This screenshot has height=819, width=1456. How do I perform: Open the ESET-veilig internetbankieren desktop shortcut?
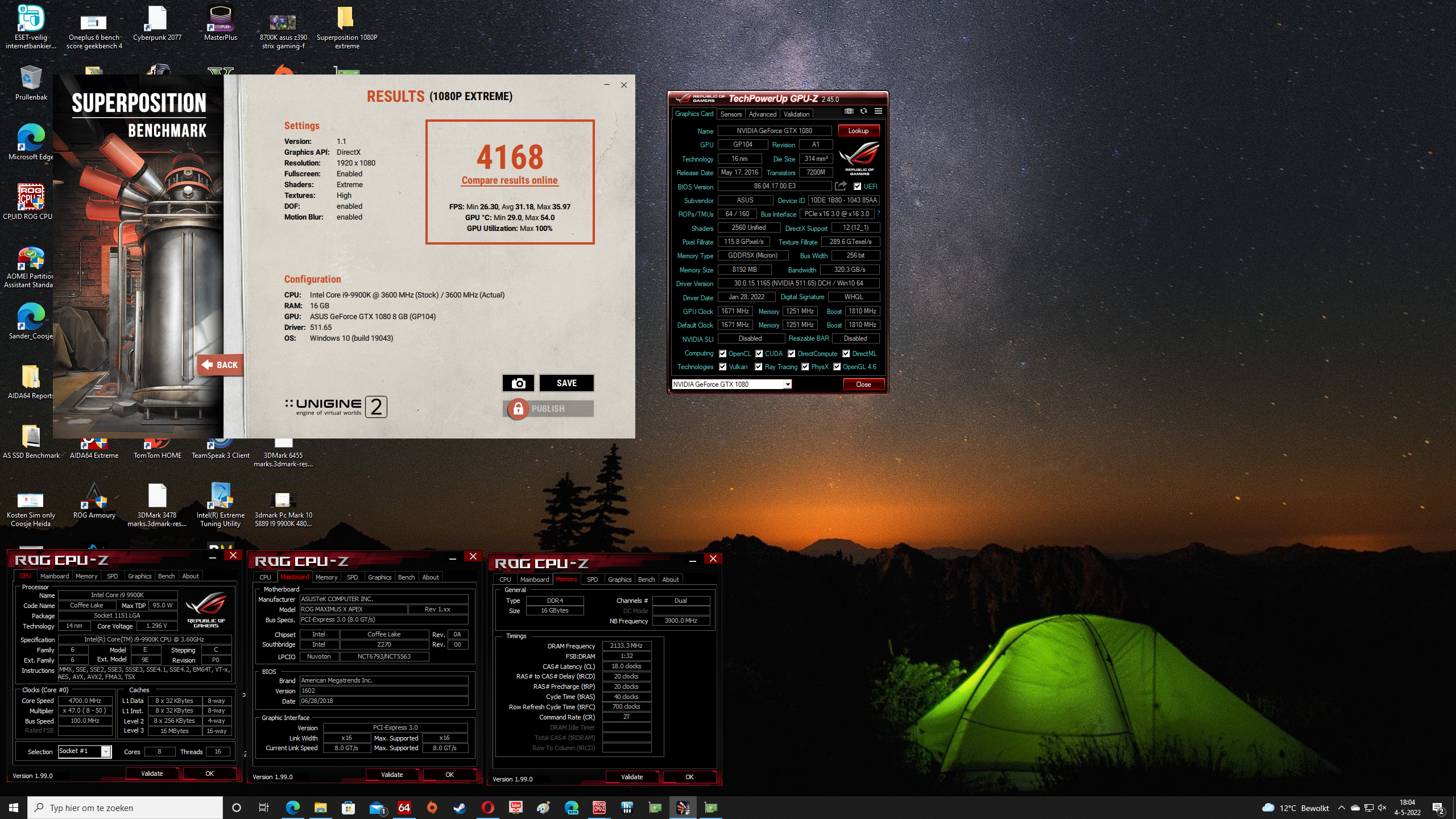tap(31, 27)
